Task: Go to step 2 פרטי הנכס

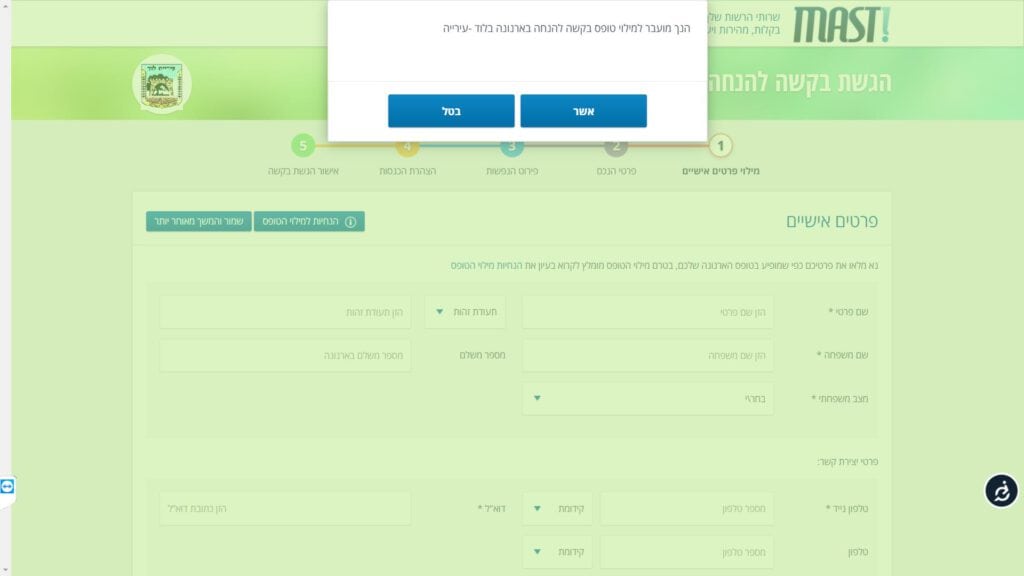Action: (x=616, y=147)
